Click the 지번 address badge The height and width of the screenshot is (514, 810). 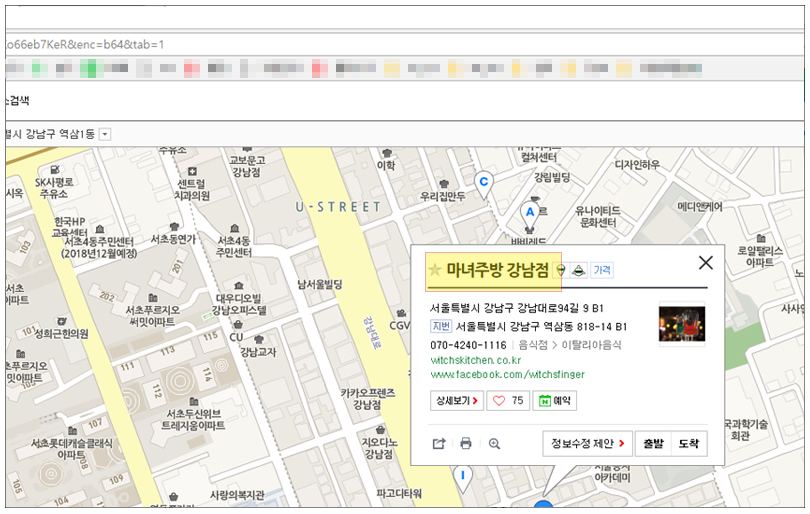pyautogui.click(x=441, y=326)
